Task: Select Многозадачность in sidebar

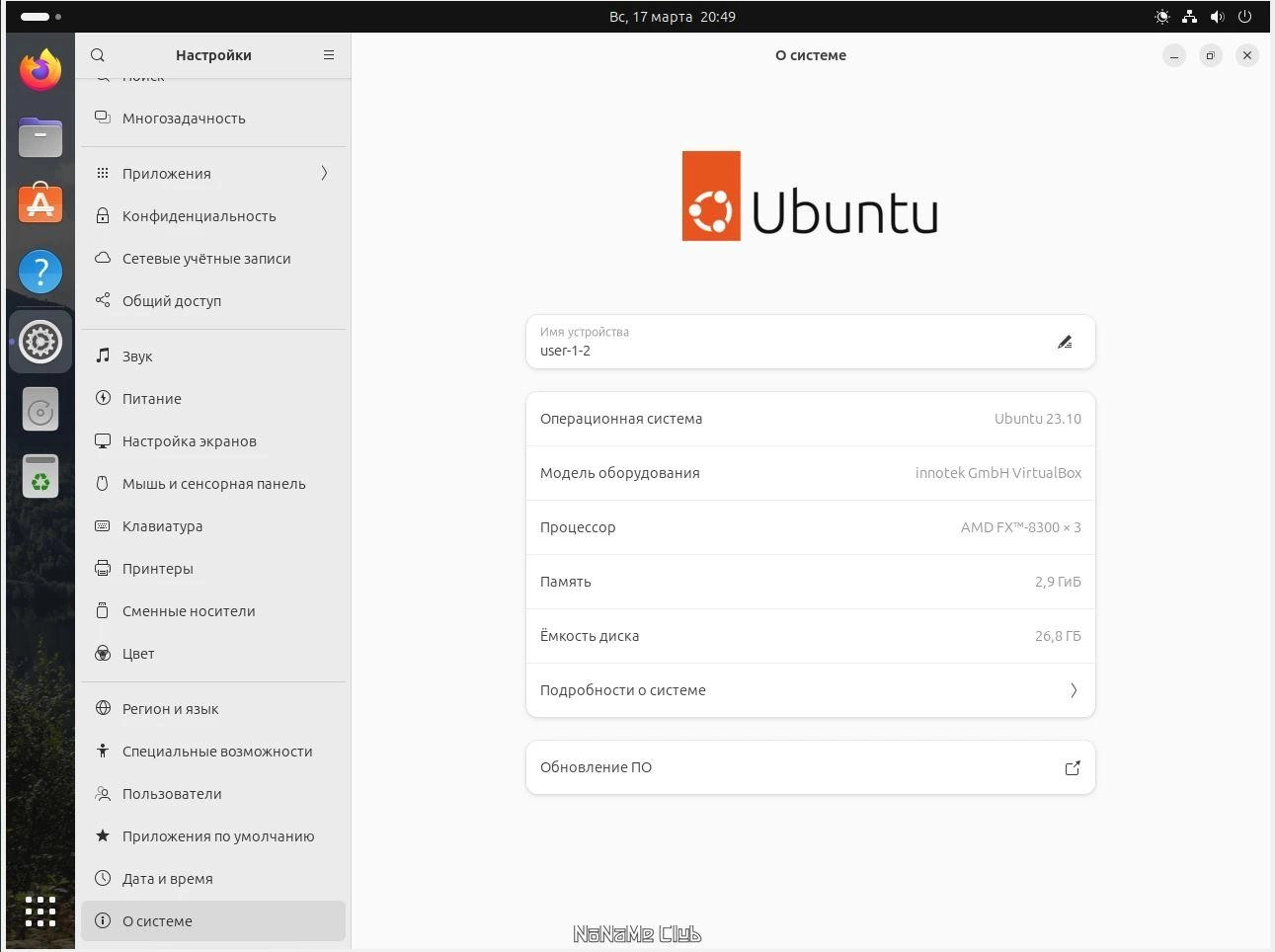Action: pyautogui.click(x=213, y=118)
